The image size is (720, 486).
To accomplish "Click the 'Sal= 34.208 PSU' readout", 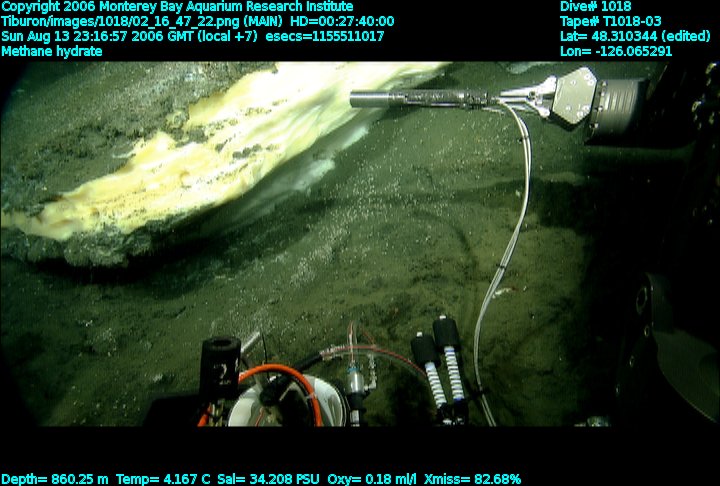I will pos(268,479).
